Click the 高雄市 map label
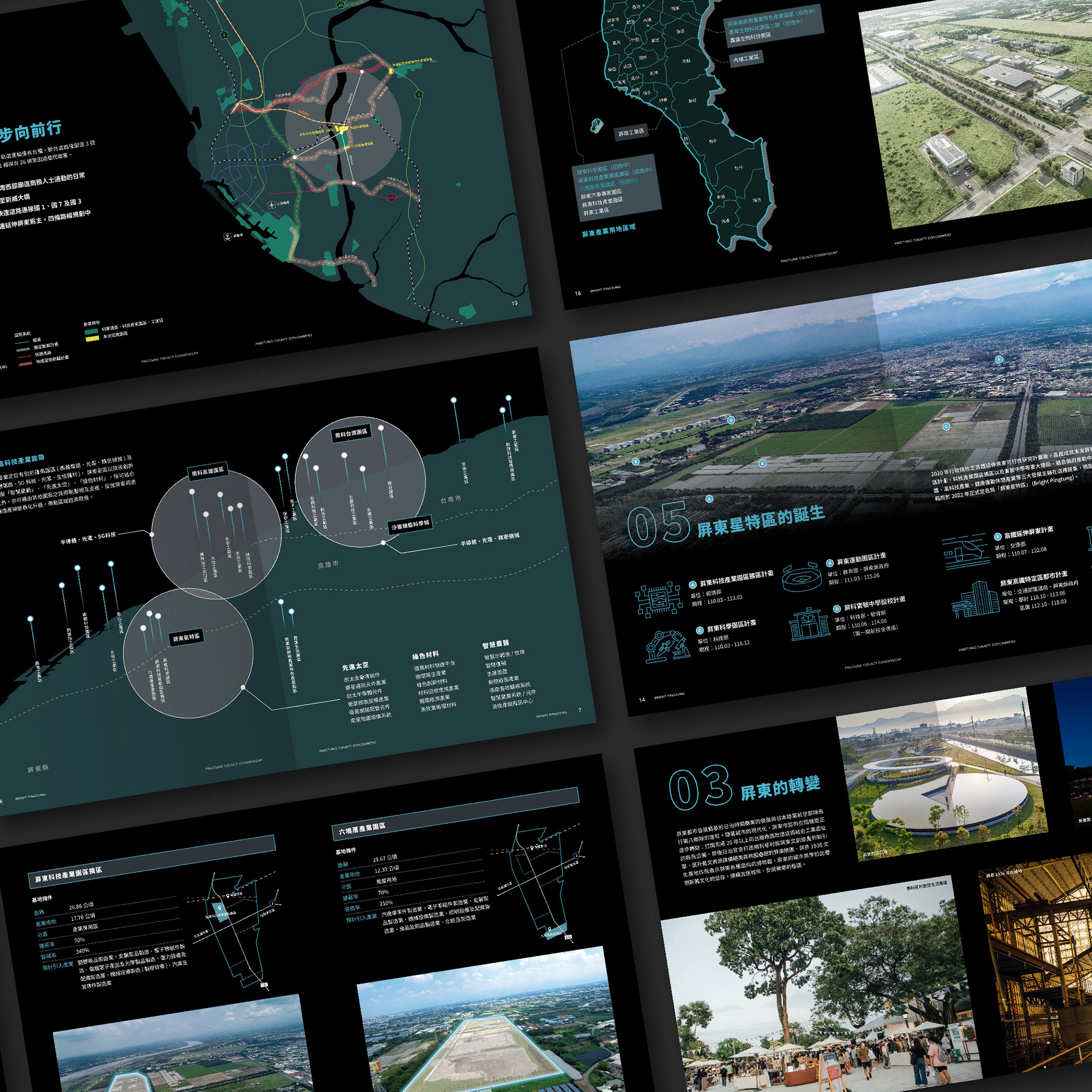Screen dimensions: 1092x1092 329,565
